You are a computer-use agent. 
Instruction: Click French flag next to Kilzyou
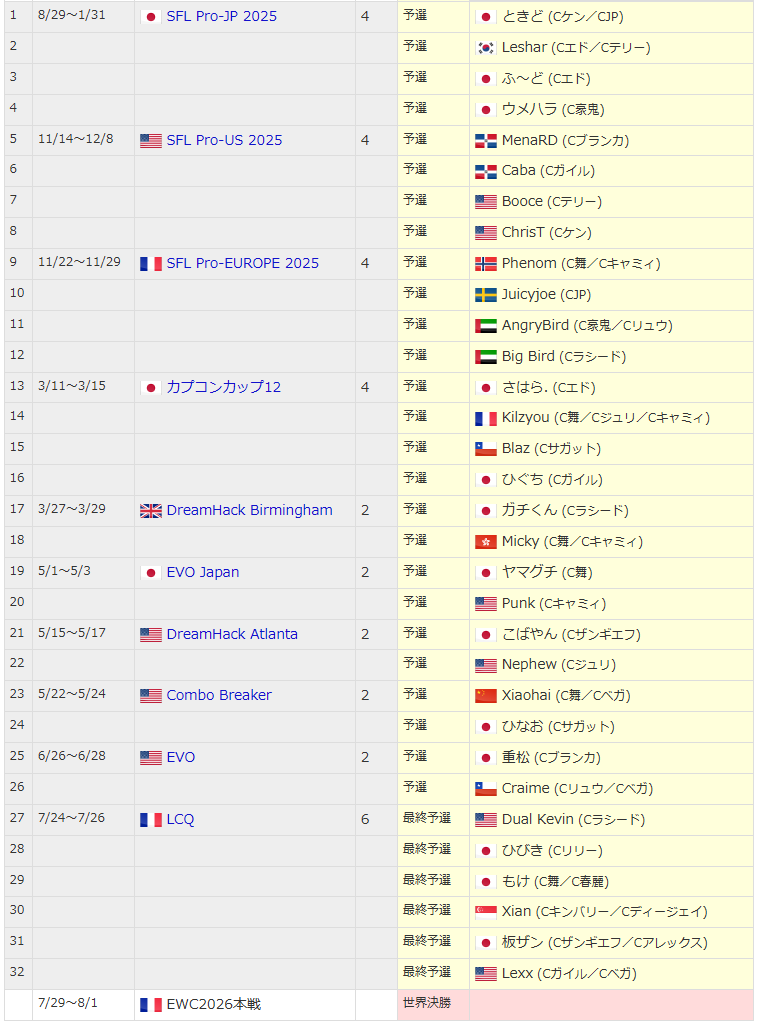[x=486, y=418]
